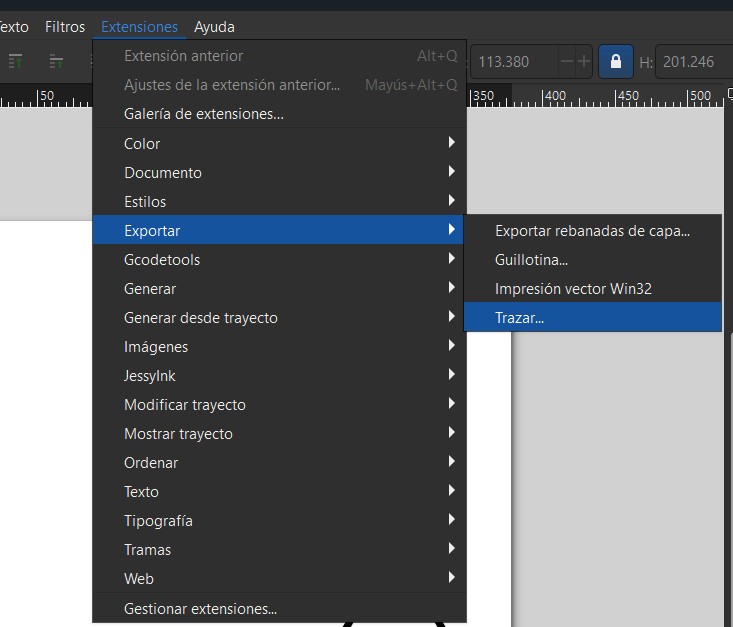Expand the Ordenar submenu
This screenshot has width=733, height=627.
click(279, 462)
